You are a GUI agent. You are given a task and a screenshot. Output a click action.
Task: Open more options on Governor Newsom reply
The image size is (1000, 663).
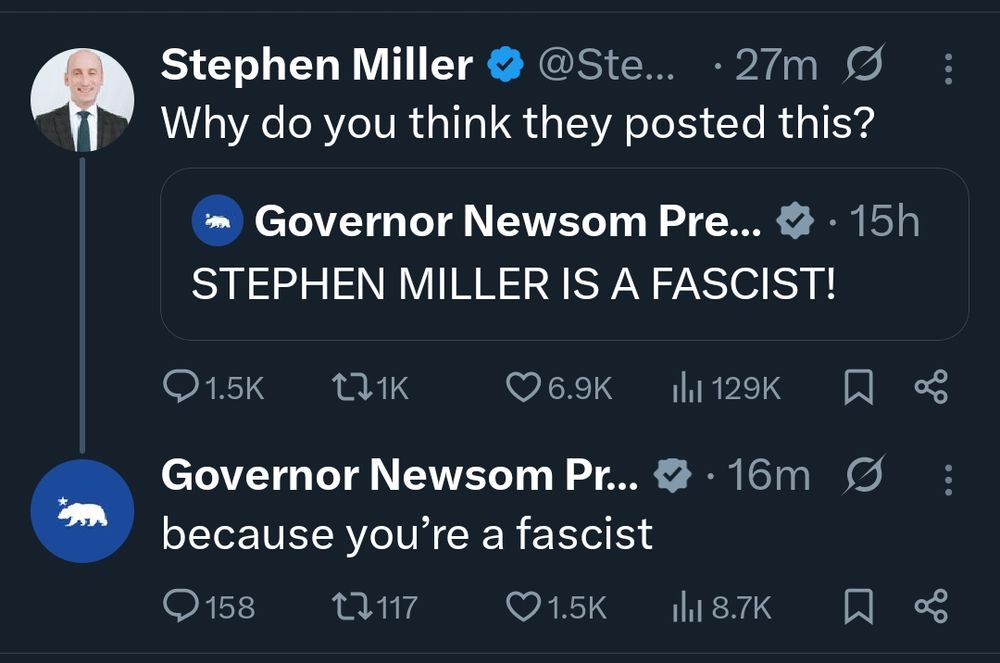point(948,479)
